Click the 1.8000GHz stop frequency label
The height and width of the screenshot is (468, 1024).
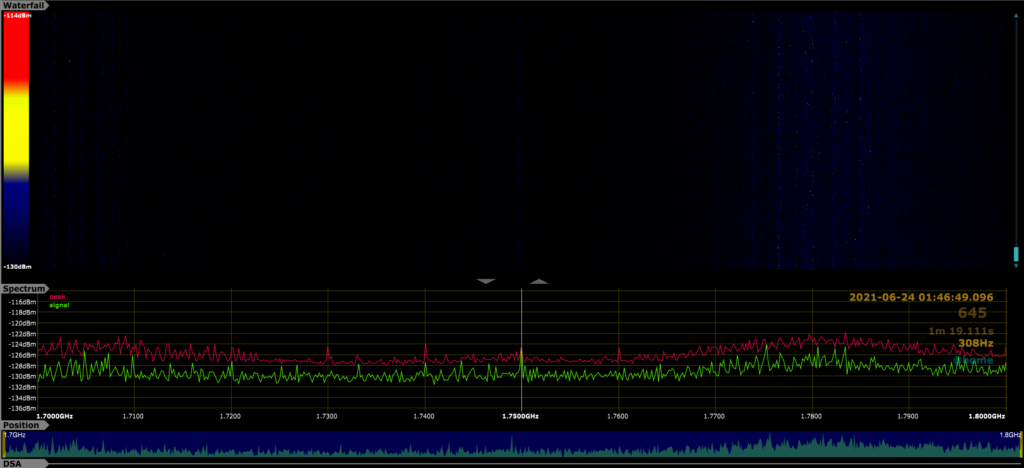(985, 415)
